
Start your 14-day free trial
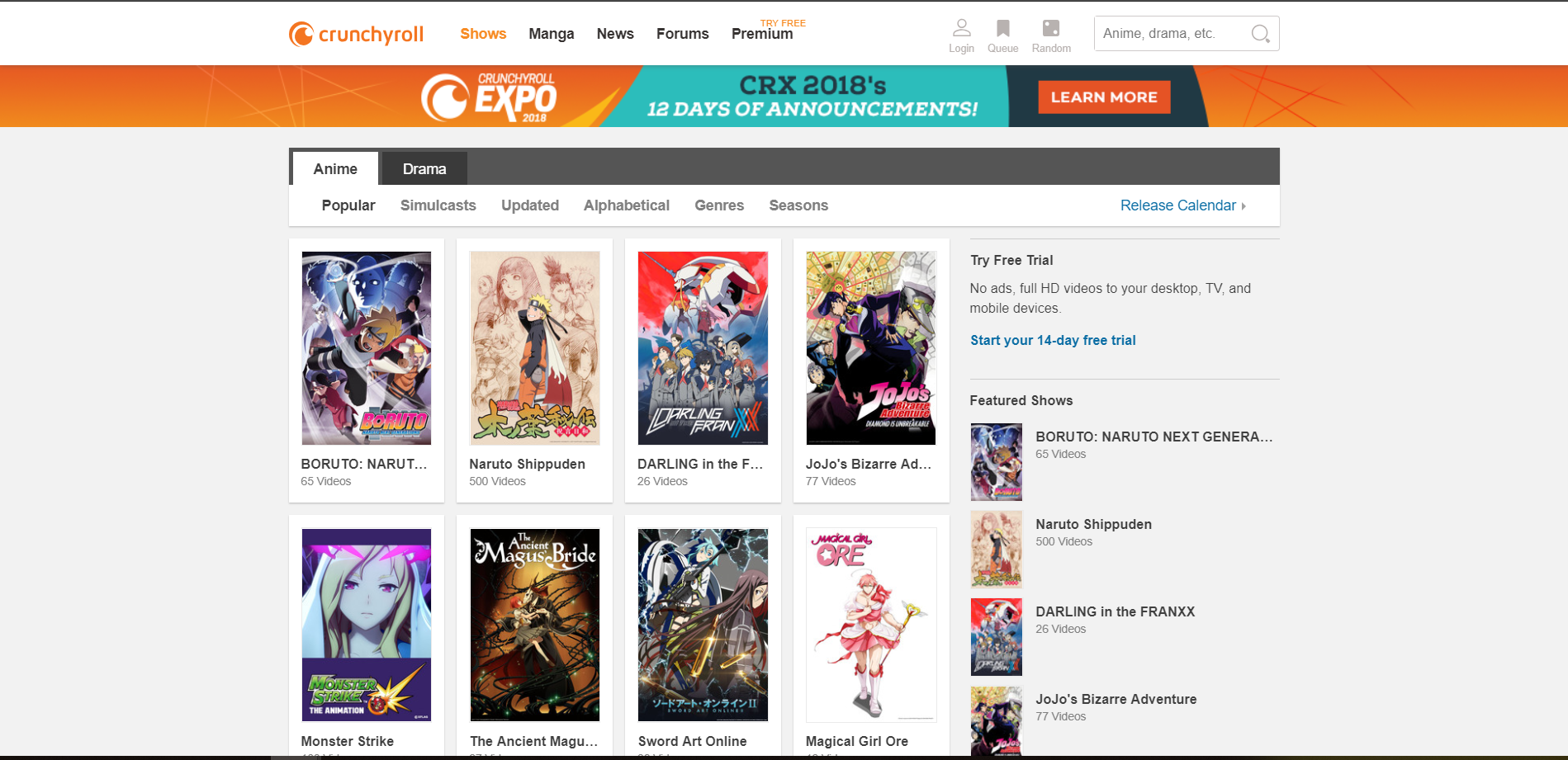pos(1053,340)
